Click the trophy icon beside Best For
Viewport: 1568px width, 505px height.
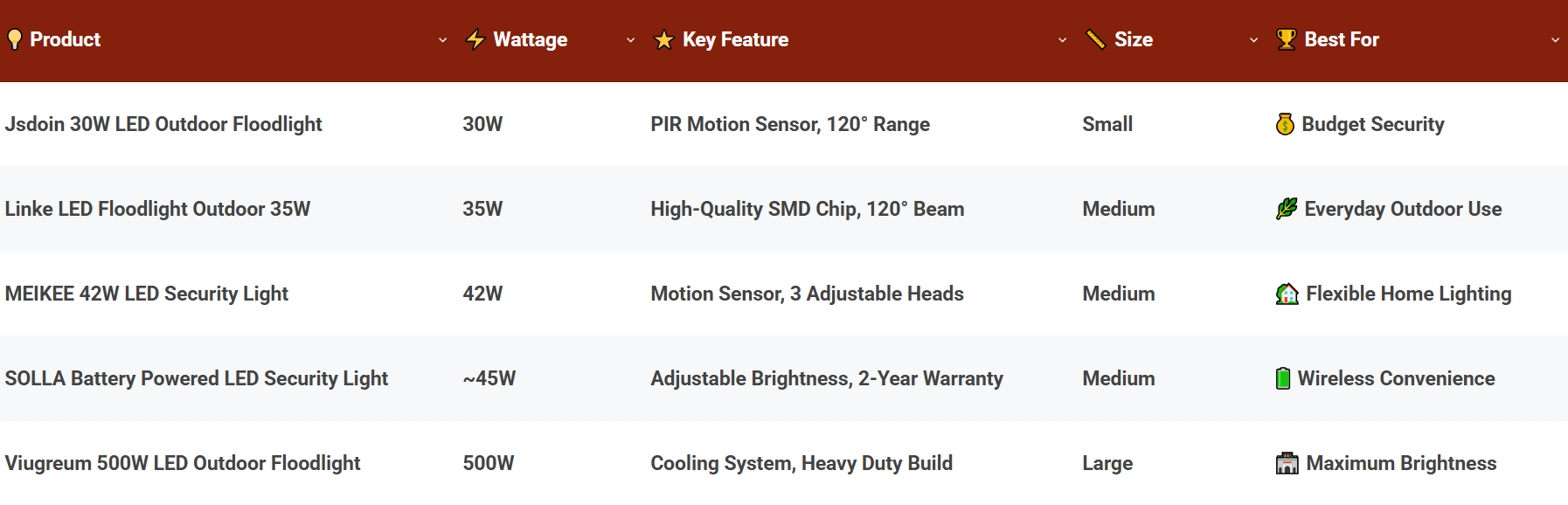tap(1286, 39)
